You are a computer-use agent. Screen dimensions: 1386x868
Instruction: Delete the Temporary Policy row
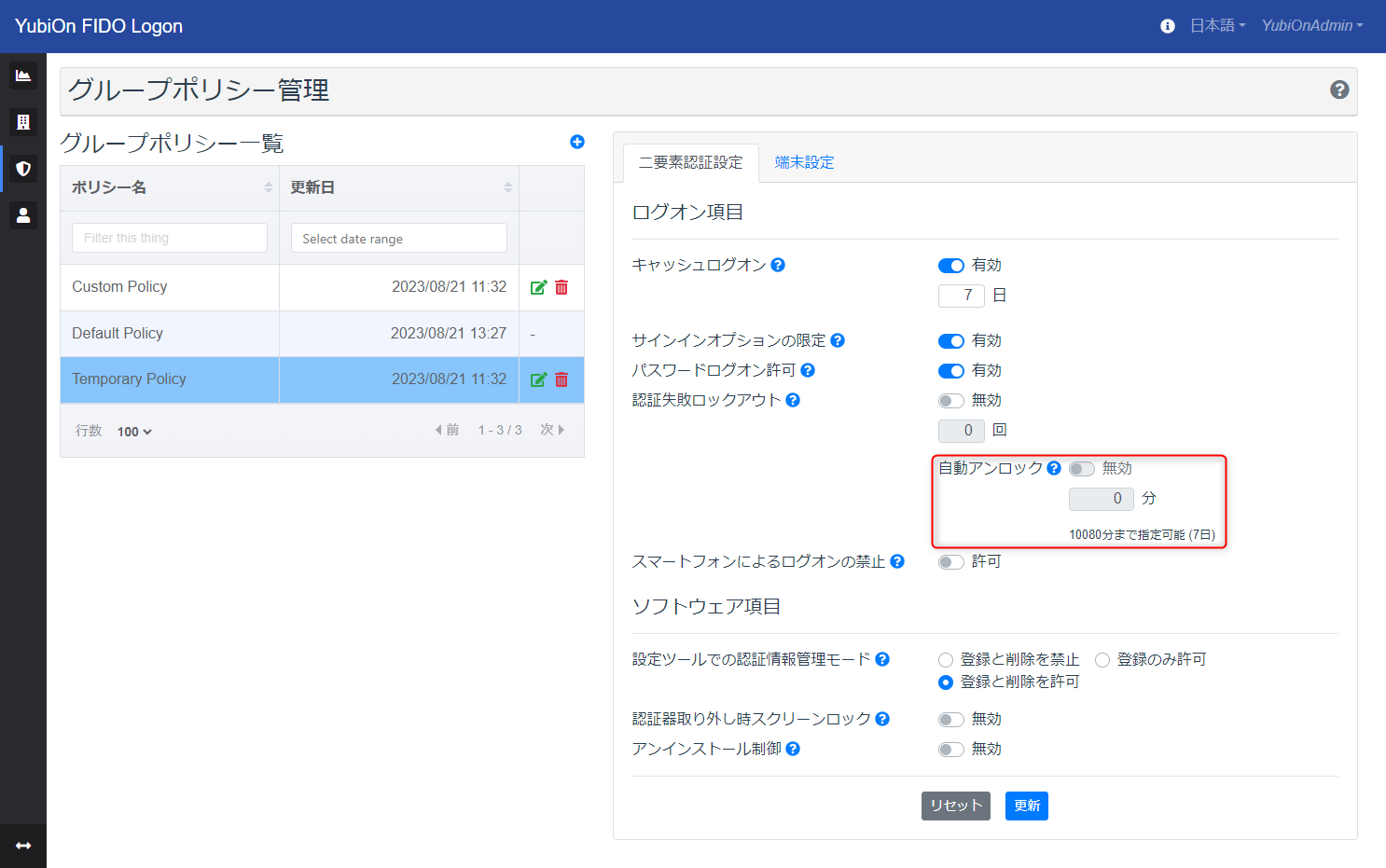(x=561, y=379)
